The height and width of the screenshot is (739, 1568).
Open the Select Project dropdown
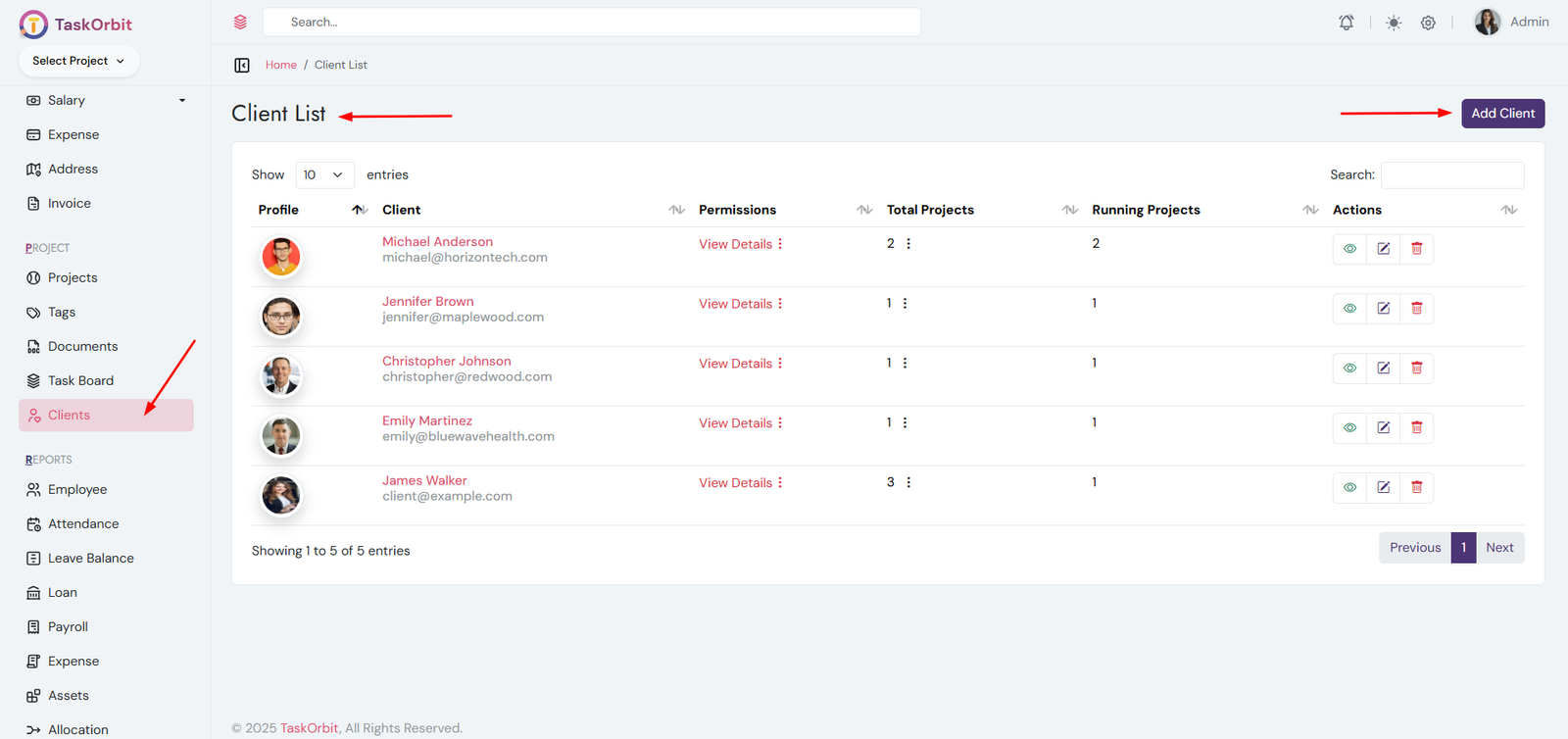[x=78, y=61]
